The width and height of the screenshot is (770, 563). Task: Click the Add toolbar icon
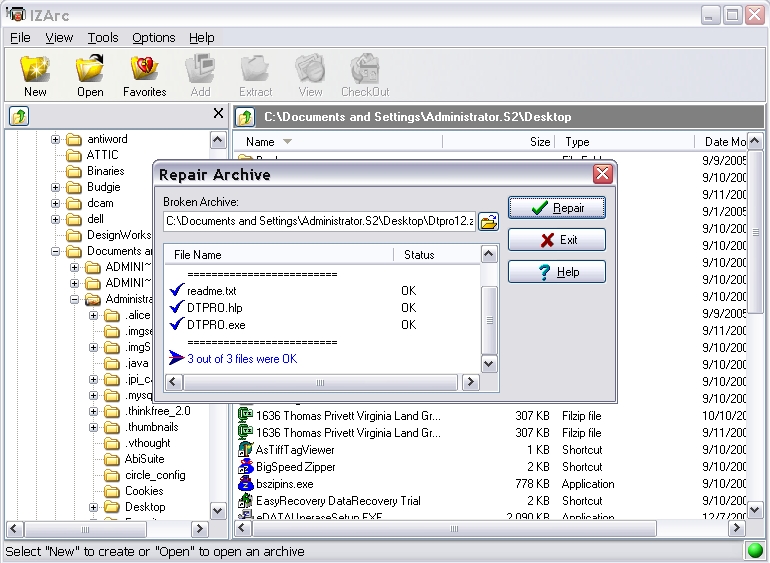200,69
